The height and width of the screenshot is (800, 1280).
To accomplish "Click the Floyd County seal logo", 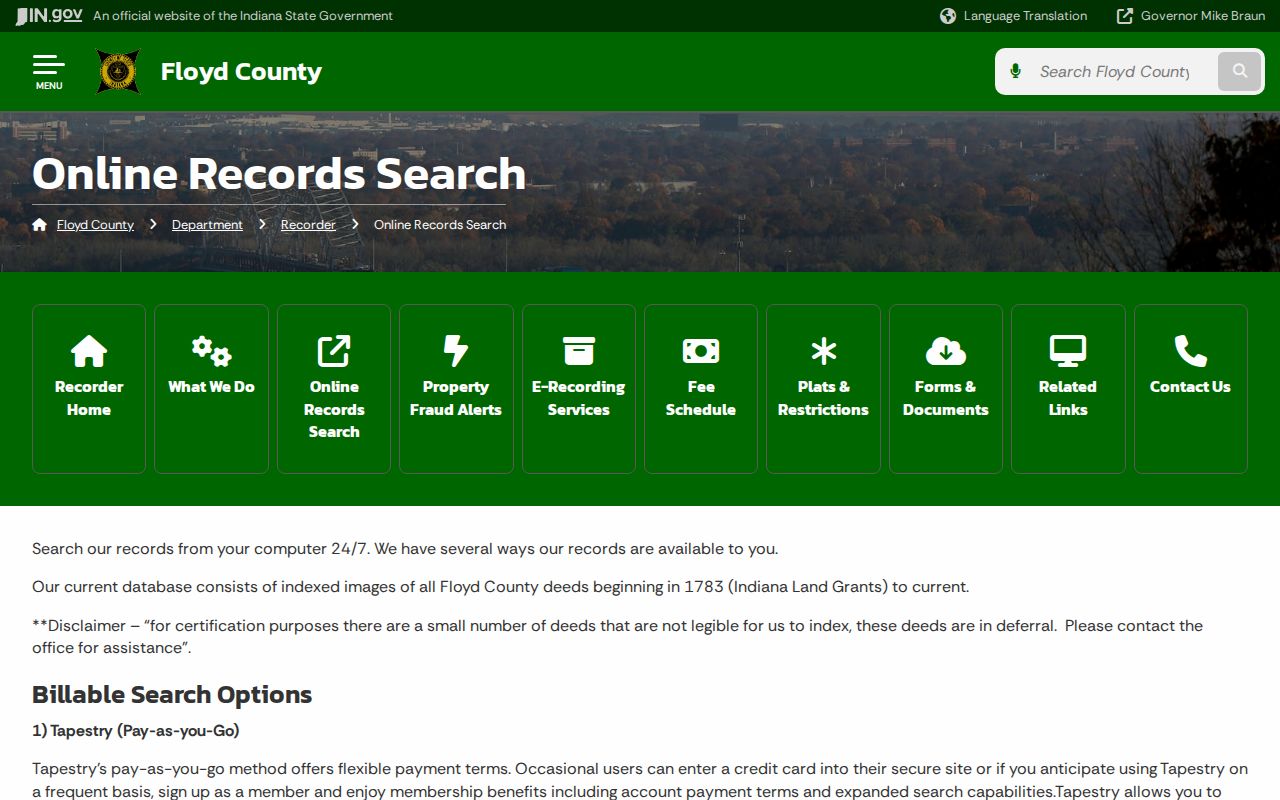I will [x=118, y=72].
